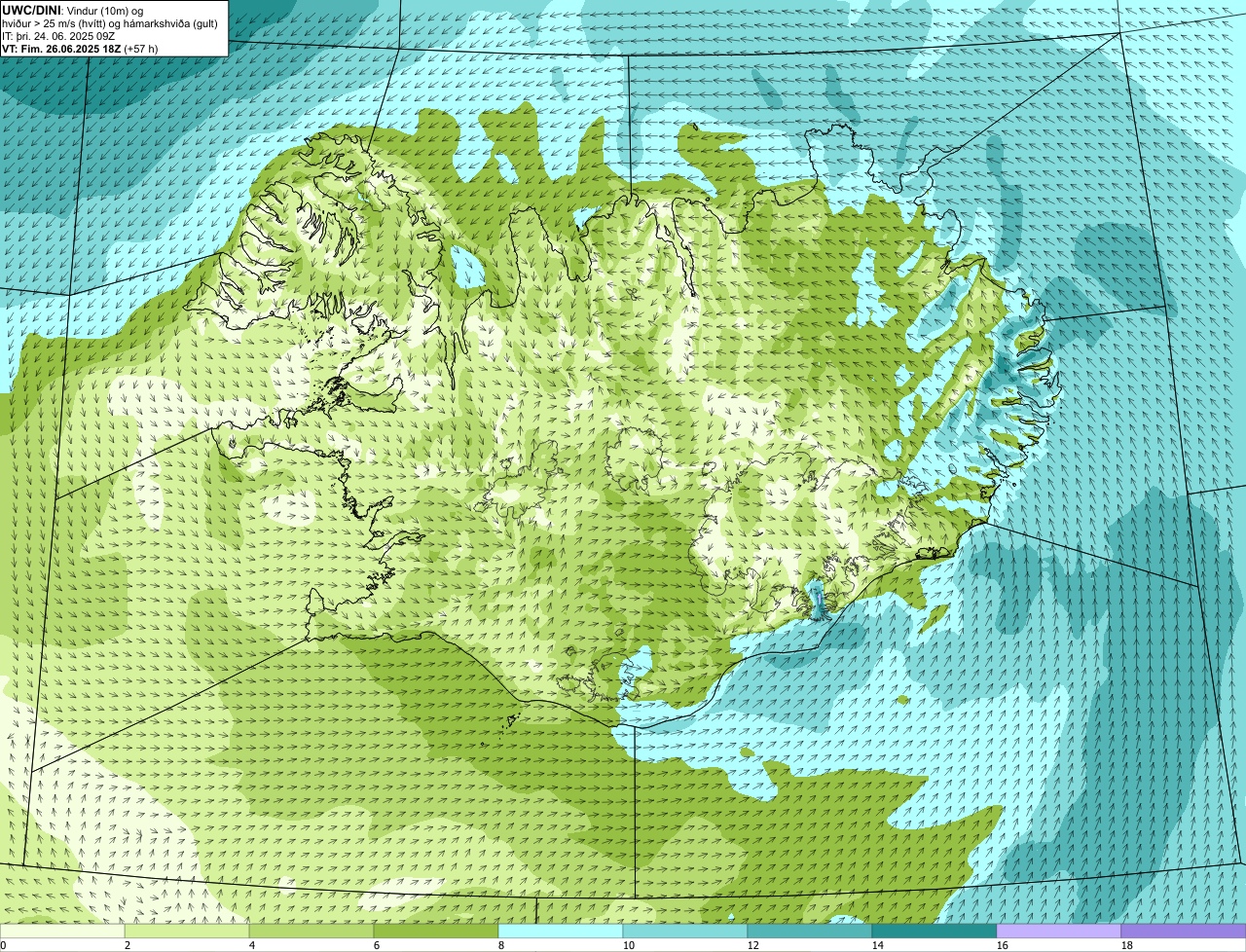Click the legend tick label '18'
Screen dimensions: 1246x952
pos(1127,945)
